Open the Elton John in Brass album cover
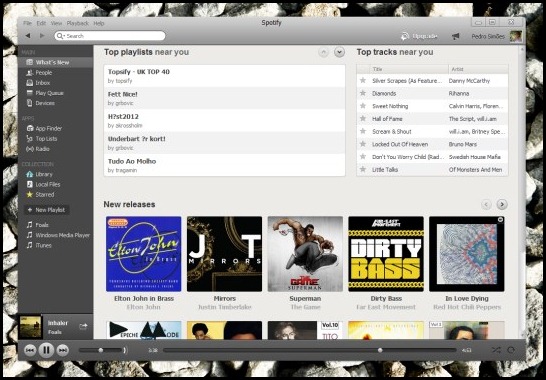546x380 pixels. 143,254
